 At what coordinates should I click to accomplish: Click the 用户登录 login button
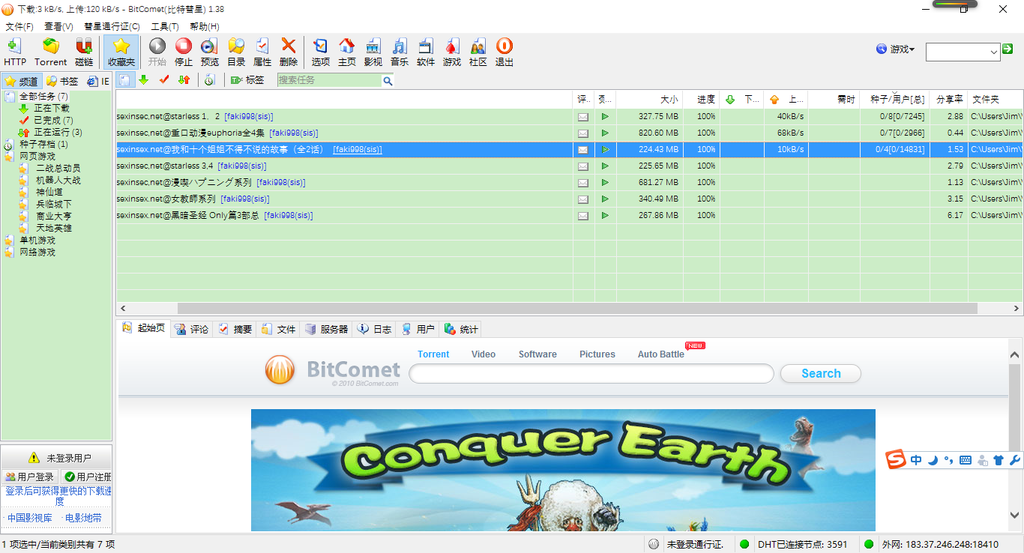point(29,477)
